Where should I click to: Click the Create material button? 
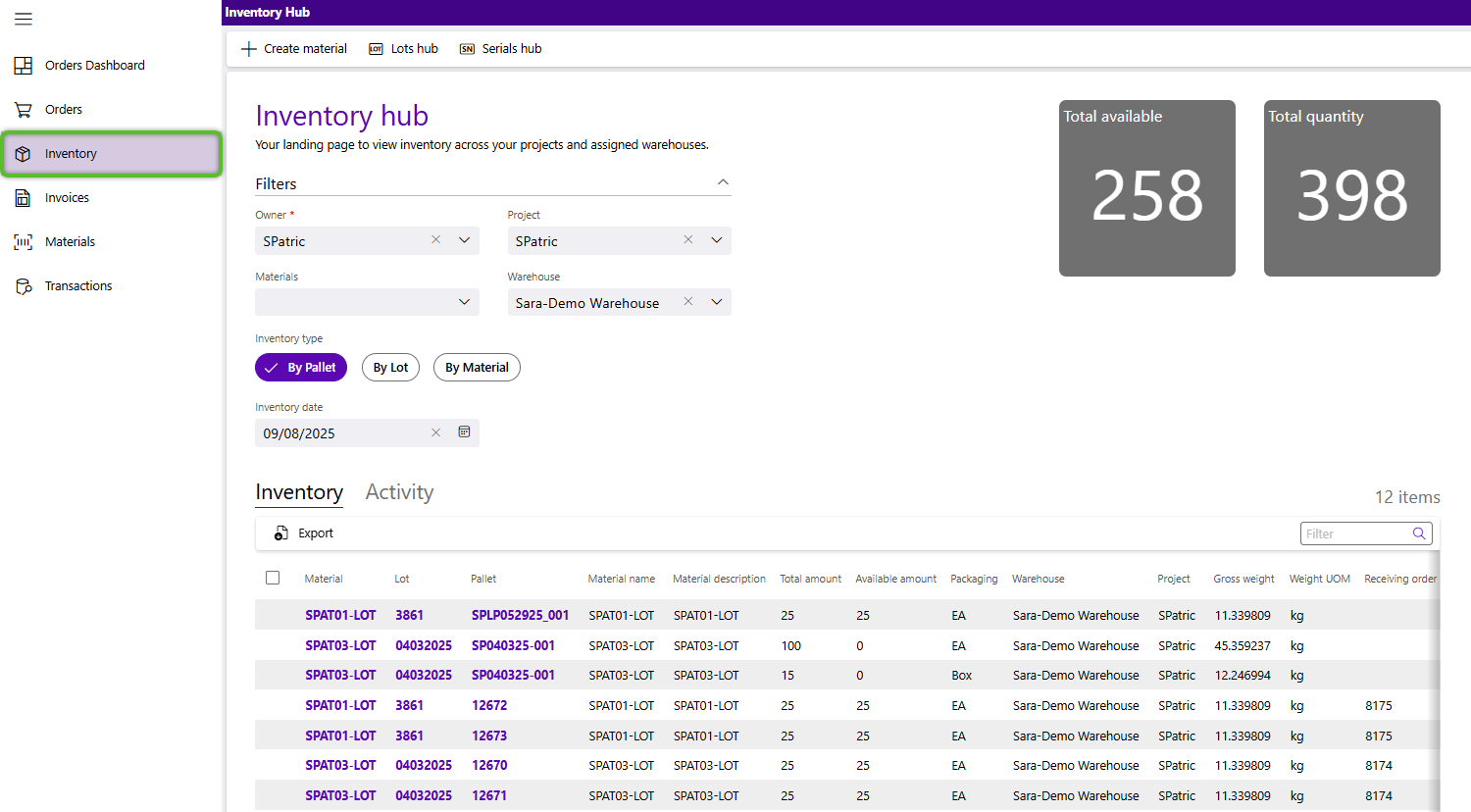tap(294, 49)
